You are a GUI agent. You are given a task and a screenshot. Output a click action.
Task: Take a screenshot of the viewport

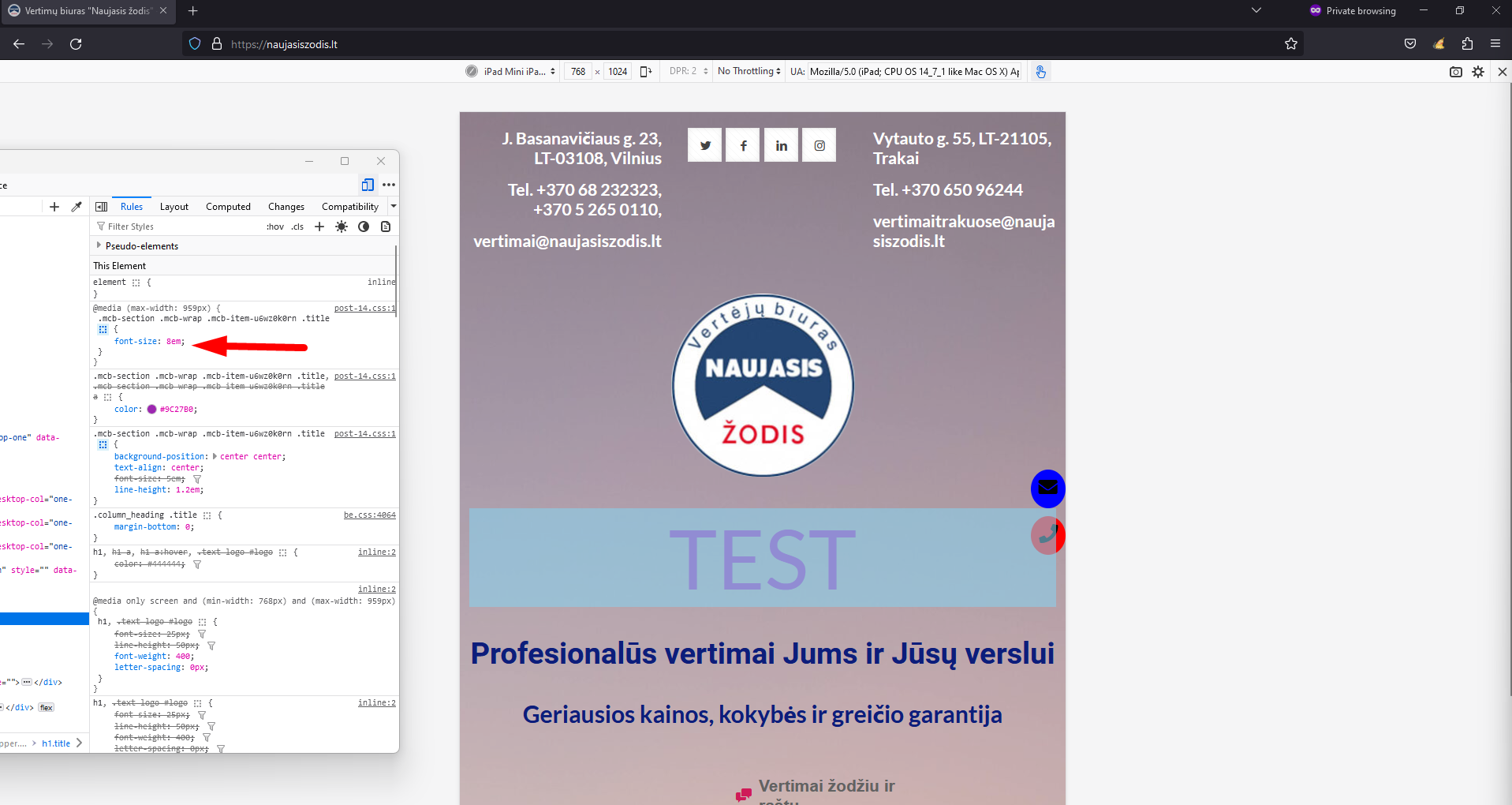click(x=1456, y=72)
